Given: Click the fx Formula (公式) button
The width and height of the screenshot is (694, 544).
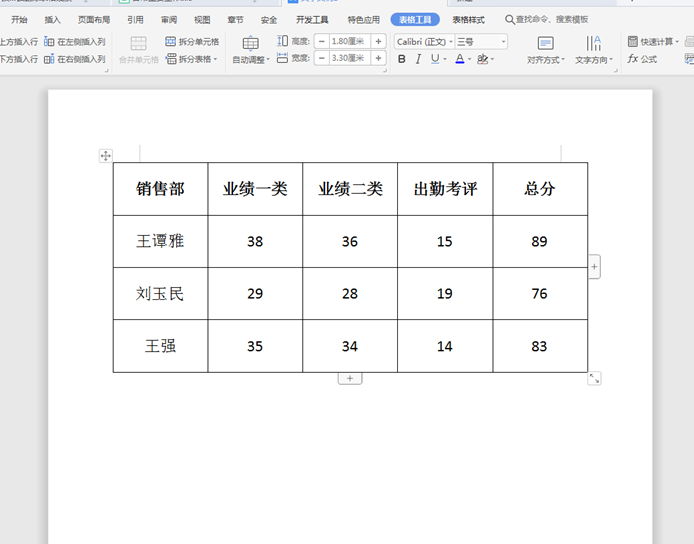Looking at the screenshot, I should pos(642,59).
